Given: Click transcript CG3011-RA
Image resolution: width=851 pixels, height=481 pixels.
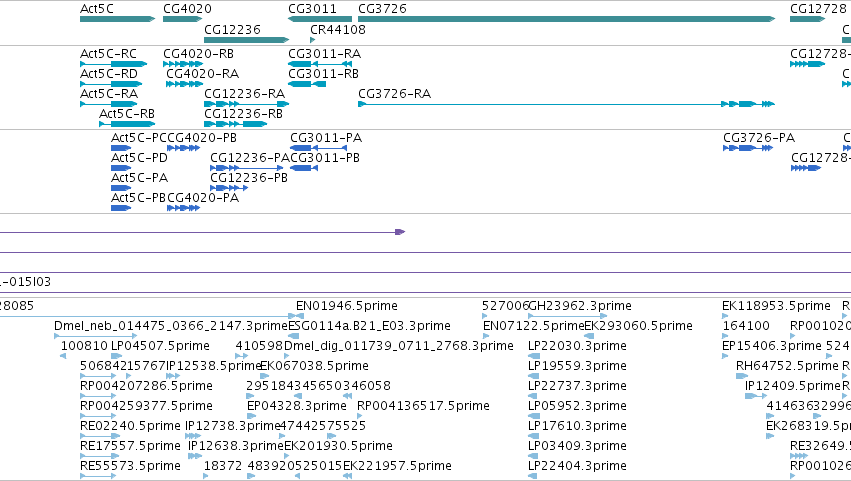Looking at the screenshot, I should click(x=324, y=54).
